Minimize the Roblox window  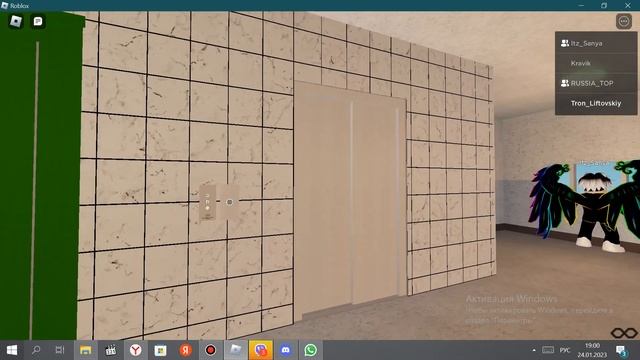[581, 5]
